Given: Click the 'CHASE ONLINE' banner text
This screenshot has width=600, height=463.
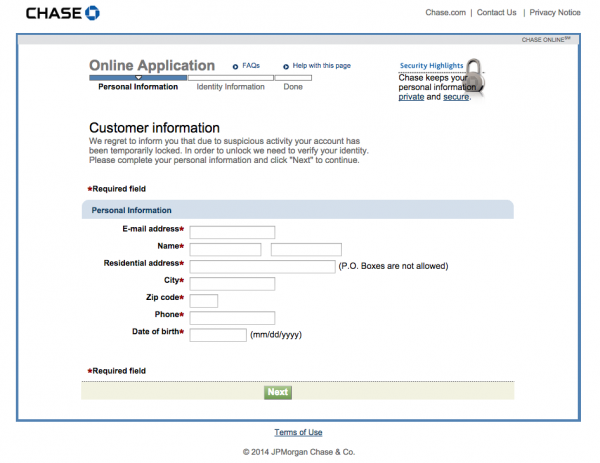Looking at the screenshot, I should [x=546, y=40].
